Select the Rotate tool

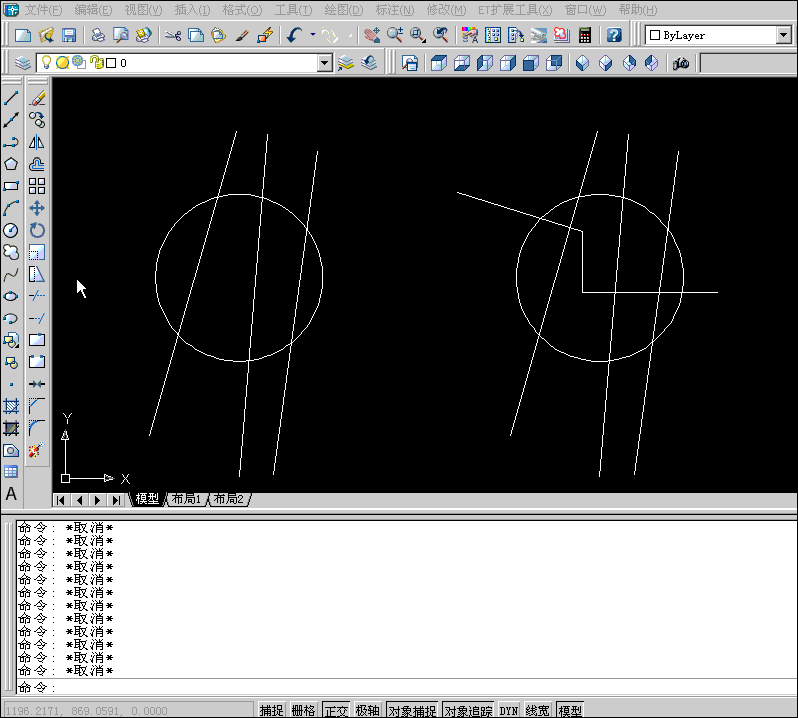click(37, 230)
